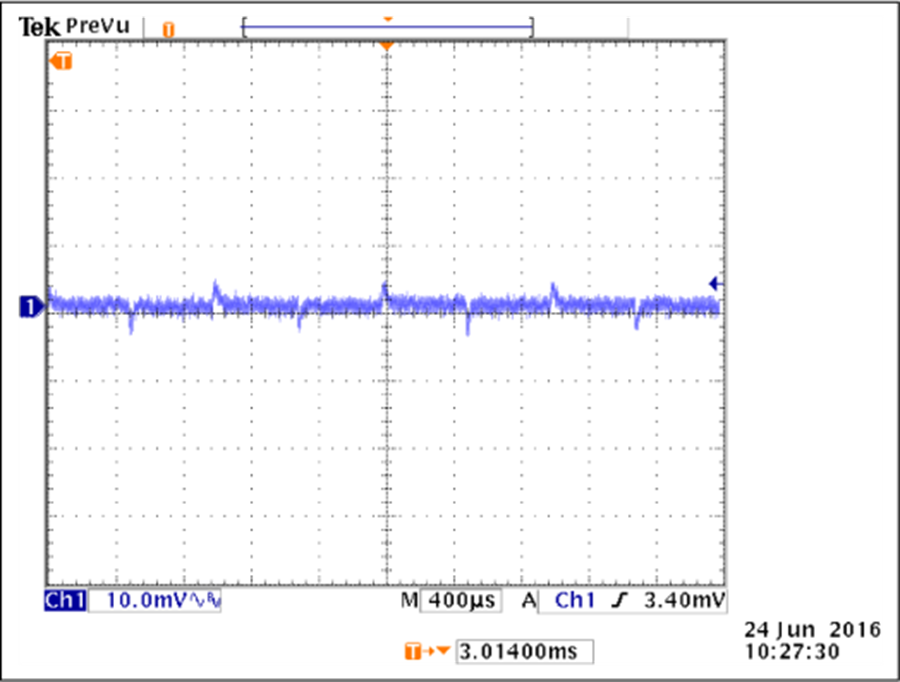Select the blue trigger level arrow on right edge
900x682 pixels.
[x=714, y=283]
